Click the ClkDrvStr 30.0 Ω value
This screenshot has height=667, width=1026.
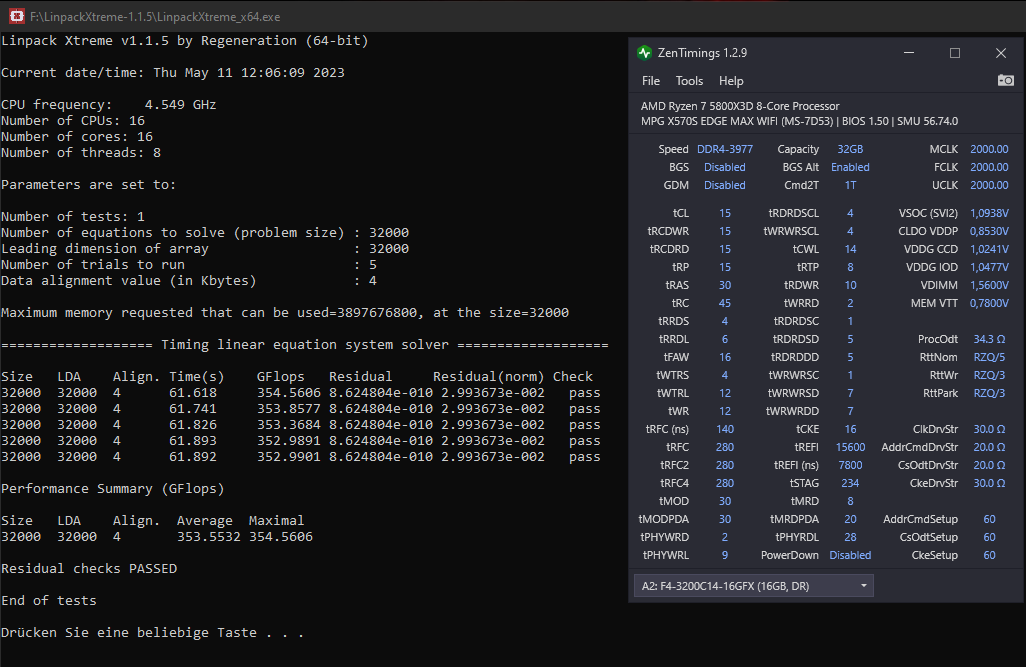point(989,429)
